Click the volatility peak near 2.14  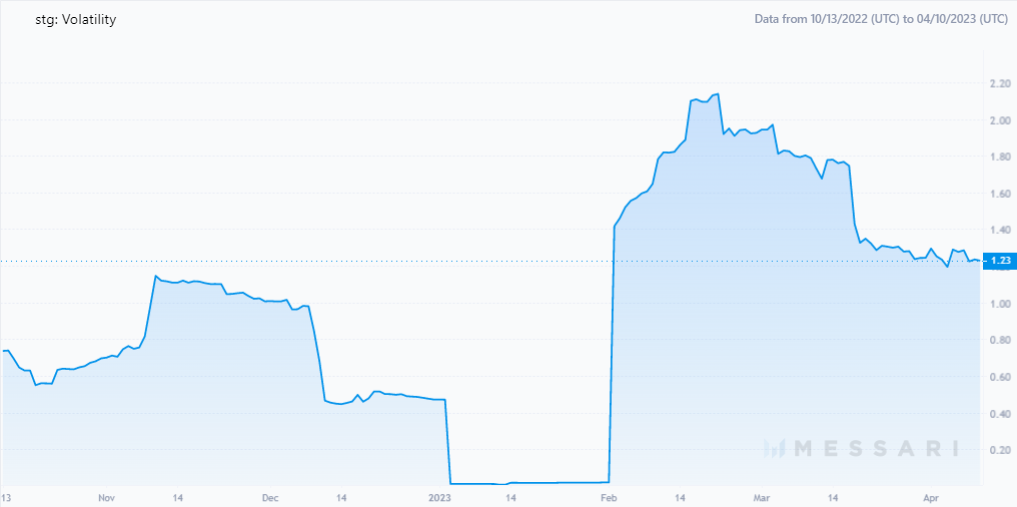717,94
